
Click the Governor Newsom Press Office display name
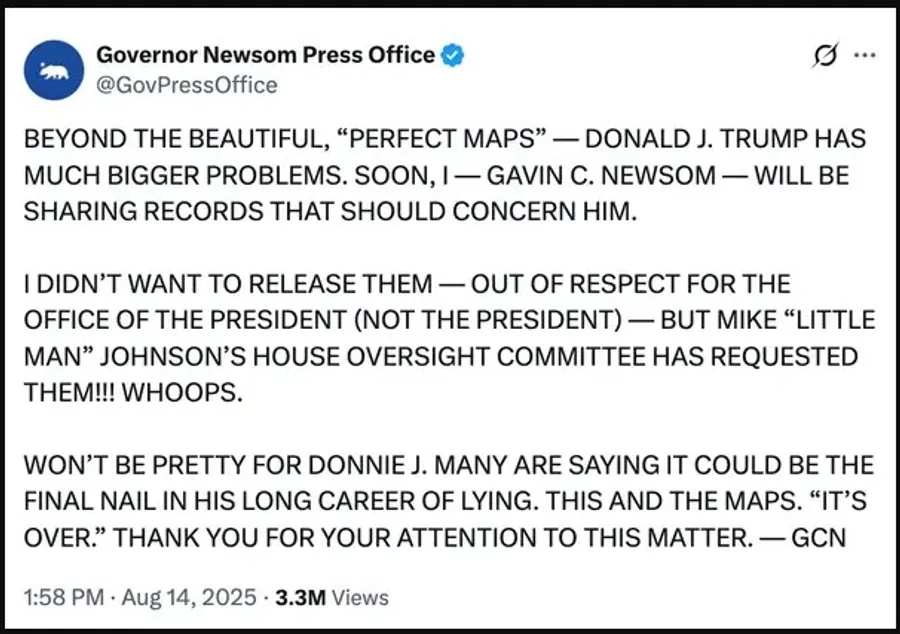coord(266,55)
